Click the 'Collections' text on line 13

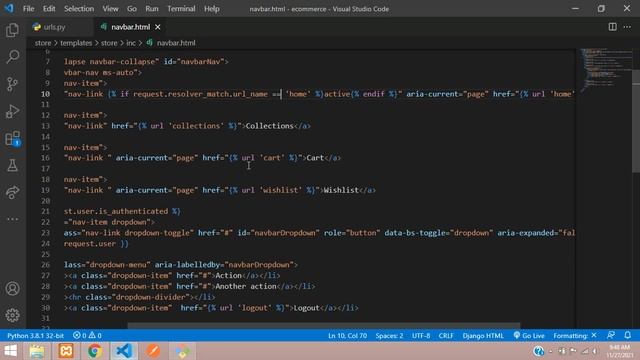click(269, 126)
